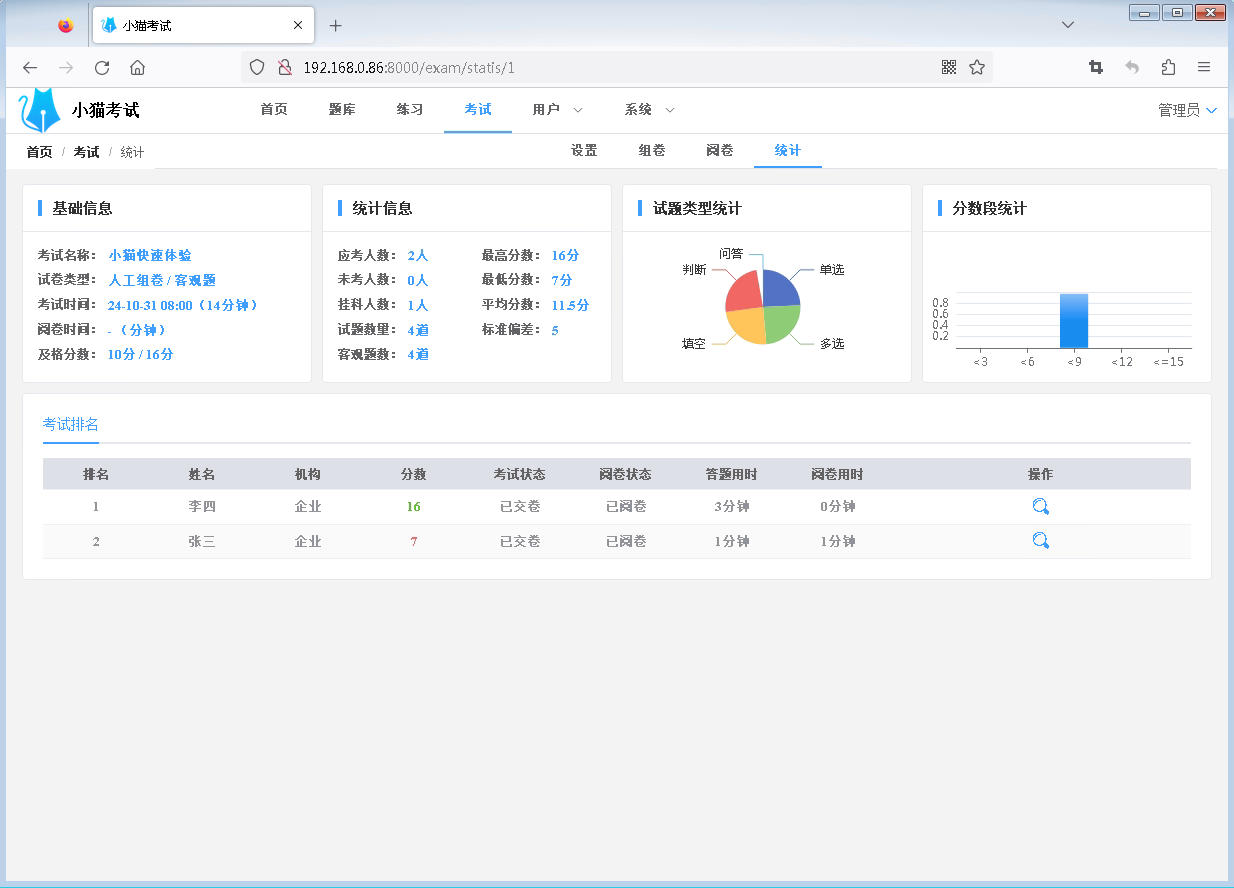The height and width of the screenshot is (888, 1234).
Task: Open the 挂科人数 1人 link
Action: pyautogui.click(x=420, y=305)
